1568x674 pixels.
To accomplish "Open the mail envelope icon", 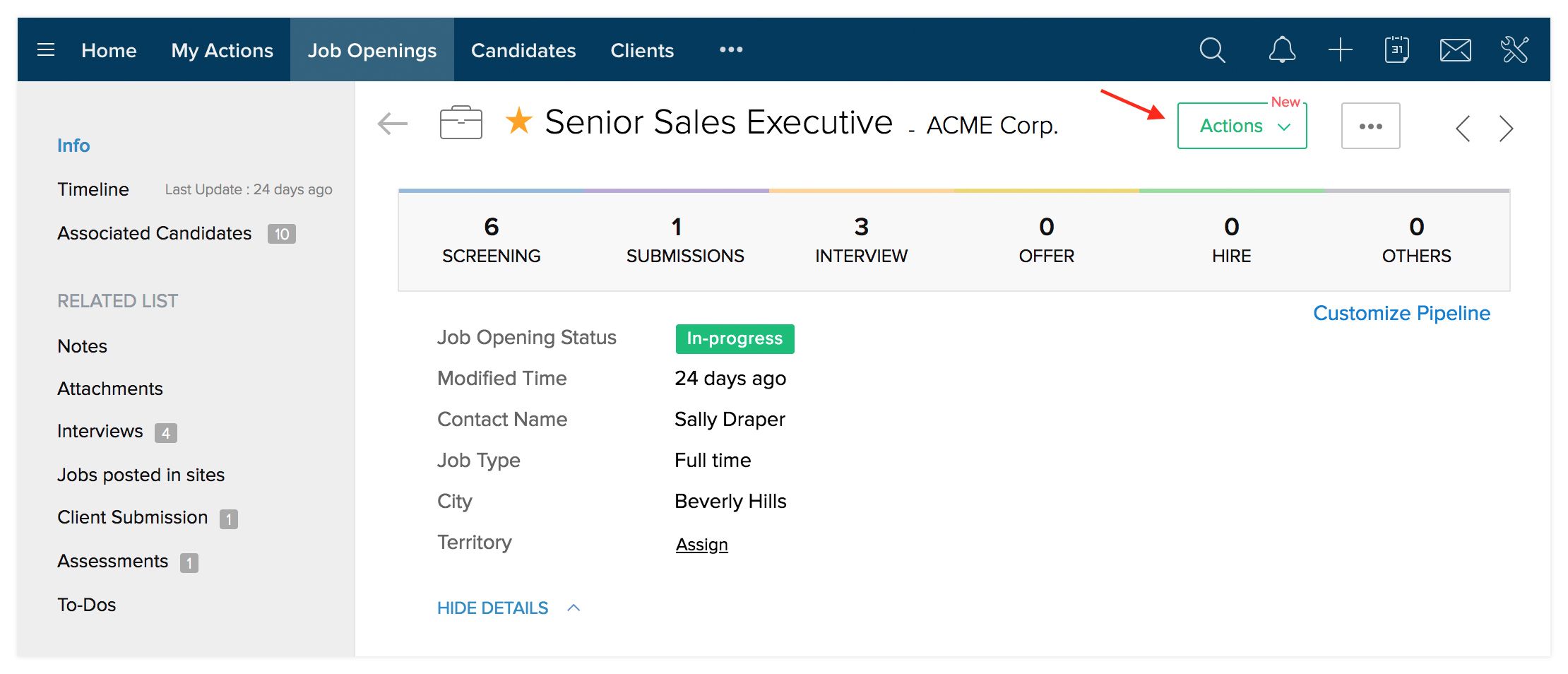I will (x=1455, y=50).
